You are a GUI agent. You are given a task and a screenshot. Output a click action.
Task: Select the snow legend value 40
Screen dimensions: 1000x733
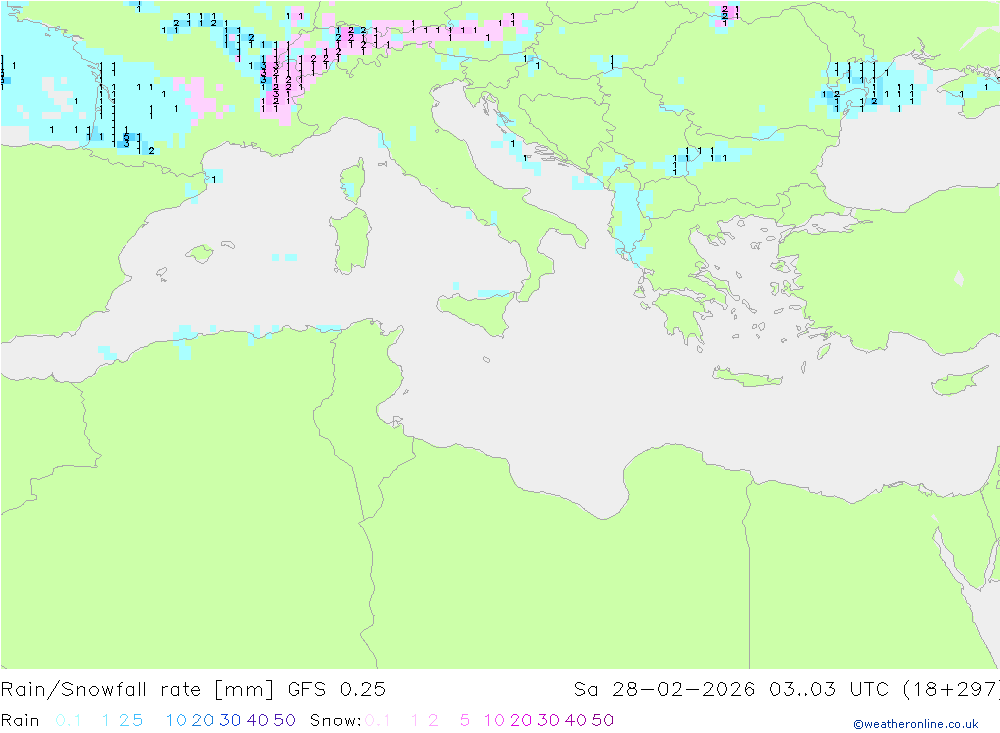pyautogui.click(x=576, y=720)
